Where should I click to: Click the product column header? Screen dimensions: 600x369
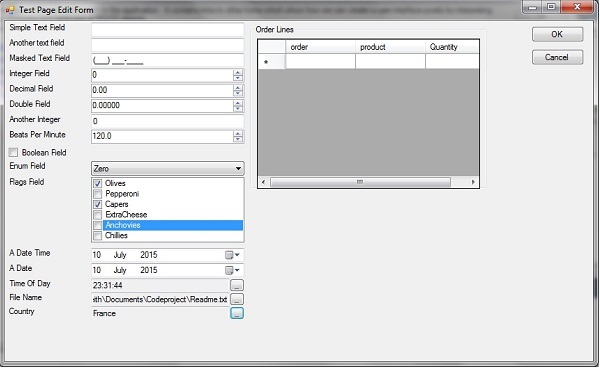pyautogui.click(x=390, y=47)
